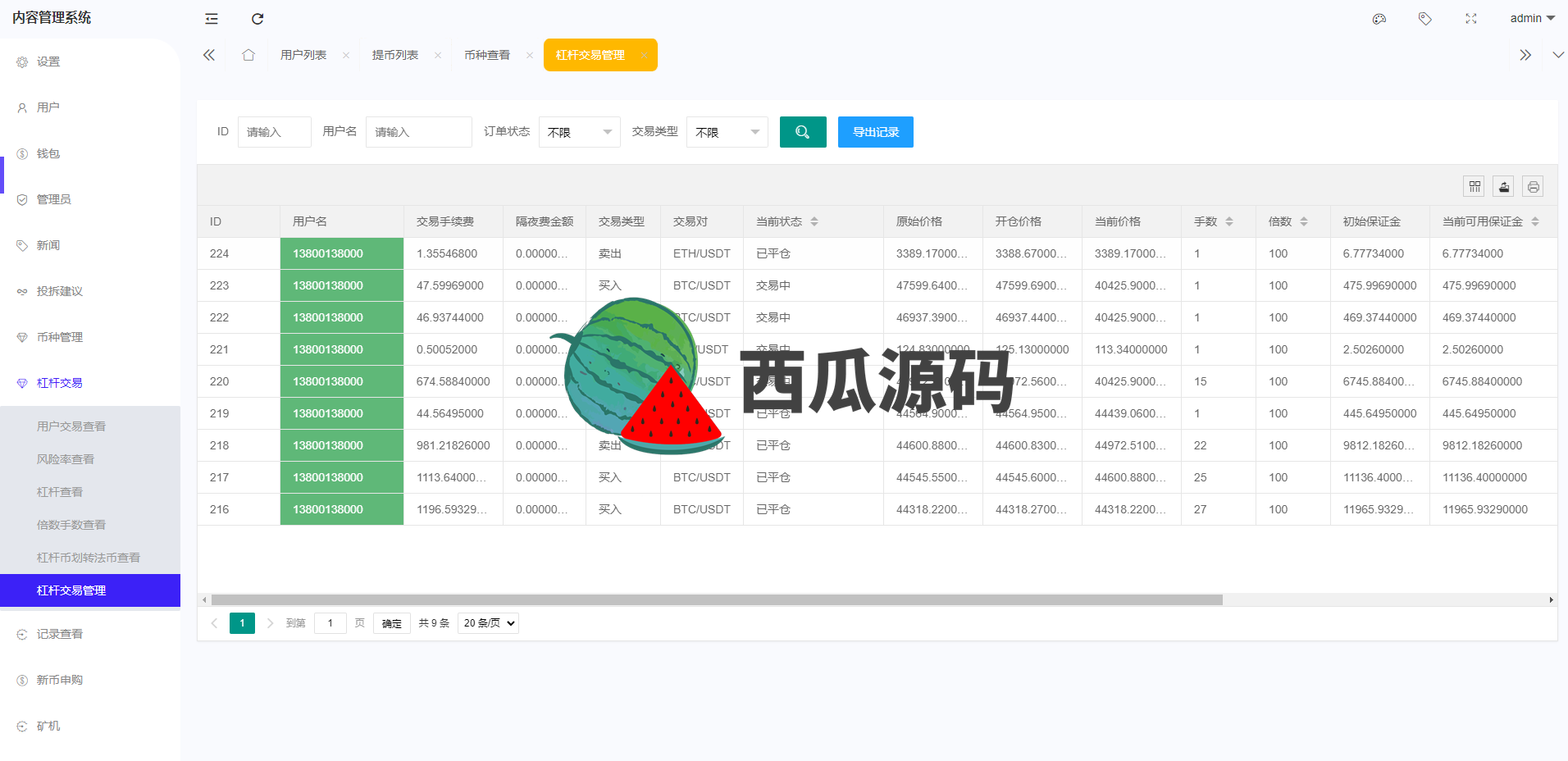Switch to 用户列表 tab
The width and height of the screenshot is (1568, 761).
click(303, 55)
